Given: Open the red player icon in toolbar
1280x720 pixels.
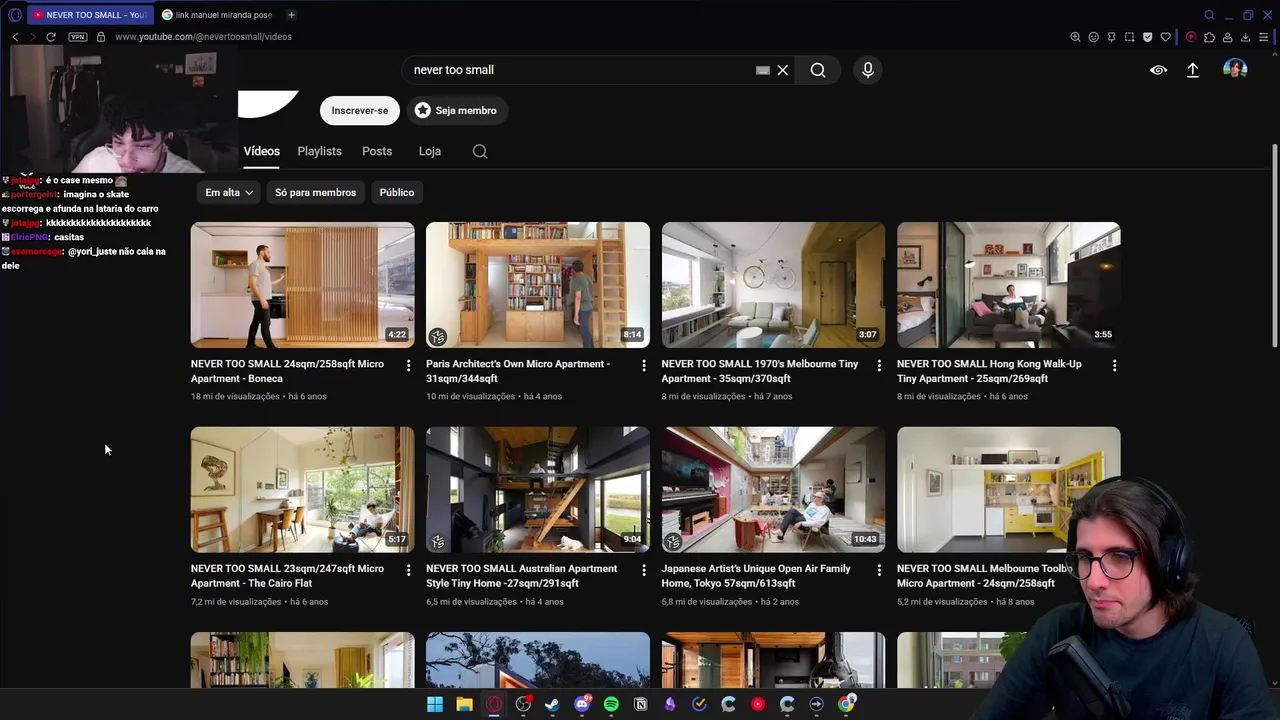Looking at the screenshot, I should point(1191,37).
